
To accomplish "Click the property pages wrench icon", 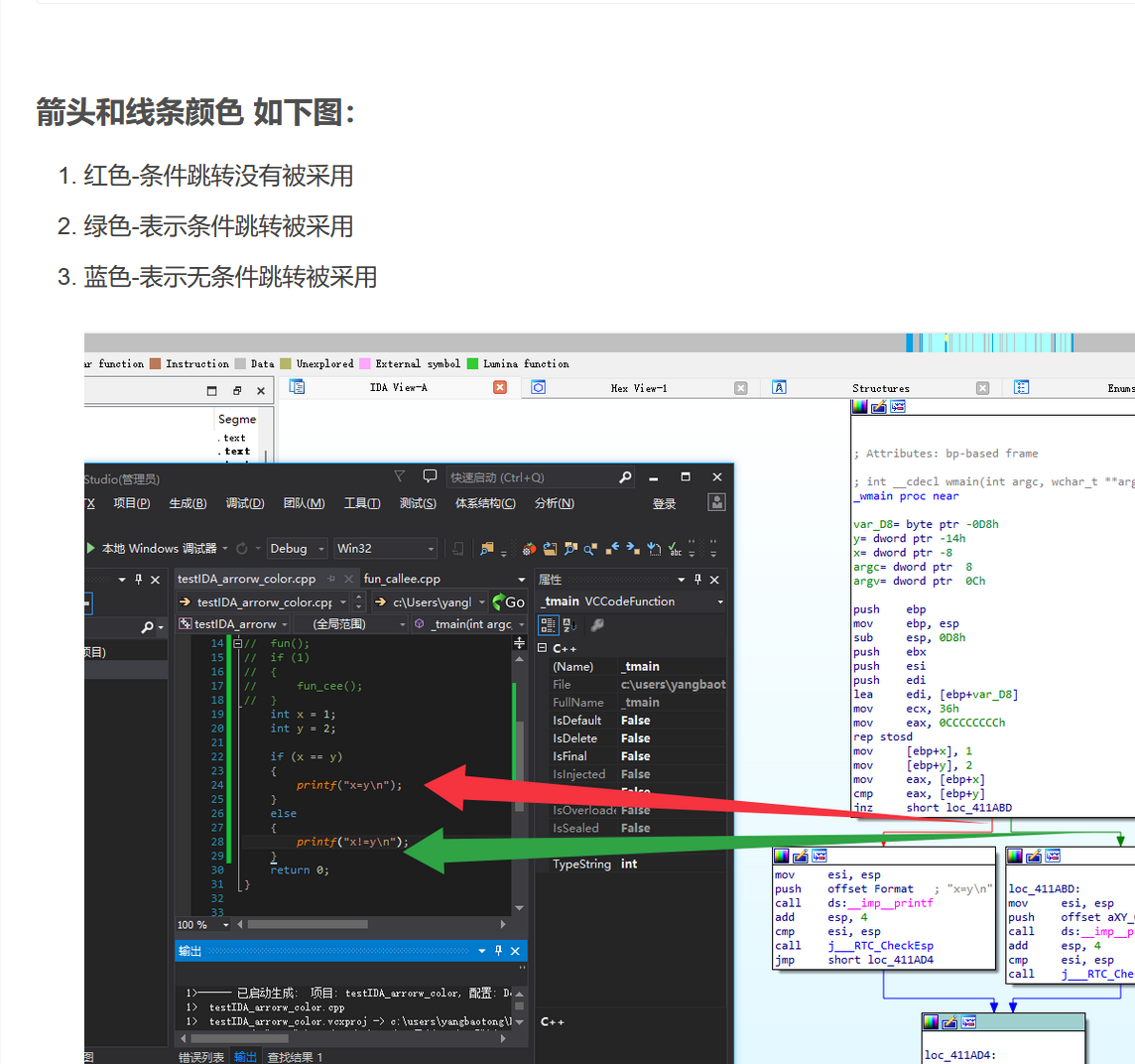I will (x=597, y=625).
